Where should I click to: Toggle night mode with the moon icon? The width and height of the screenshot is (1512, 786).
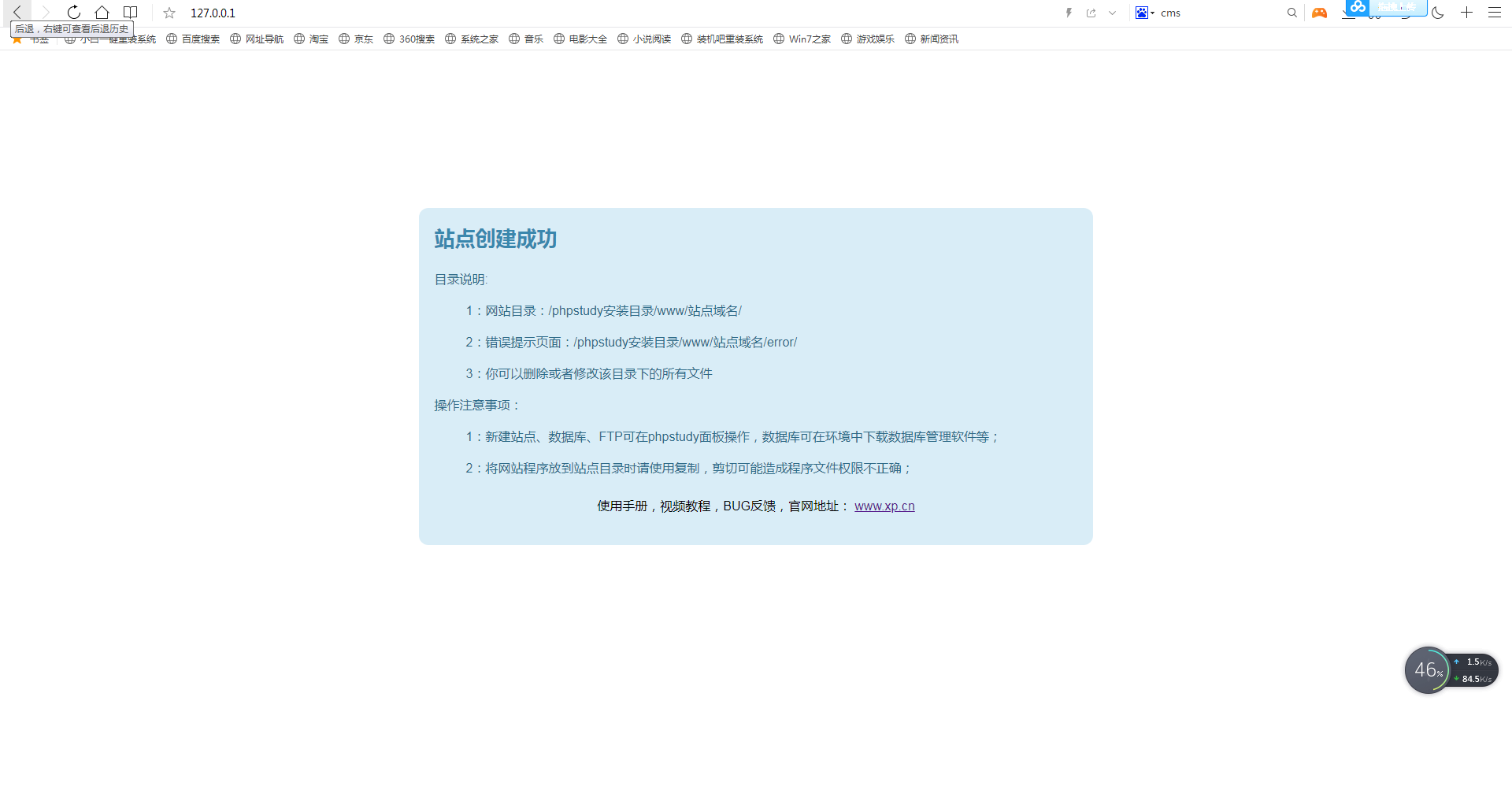1438,13
